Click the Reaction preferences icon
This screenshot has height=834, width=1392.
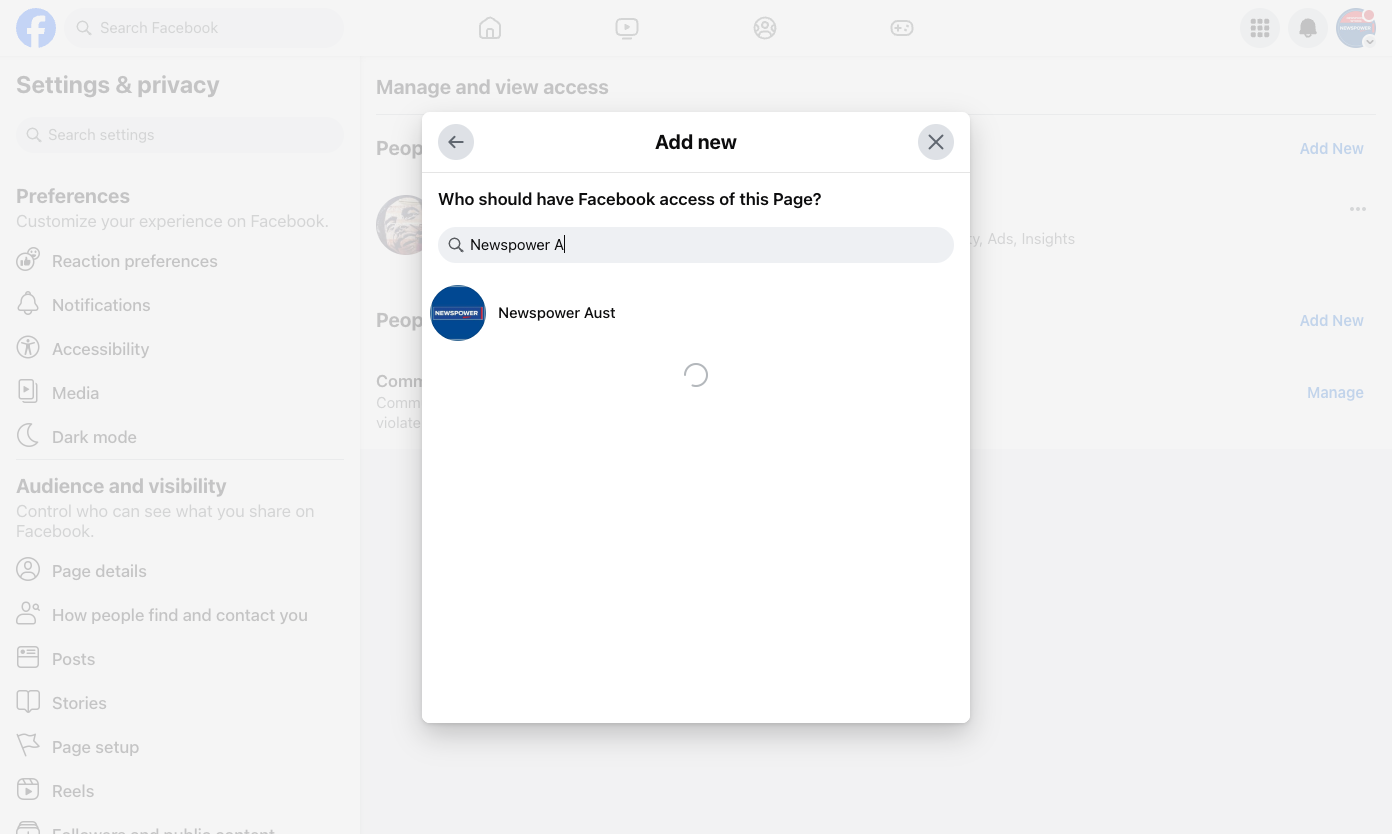(28, 260)
